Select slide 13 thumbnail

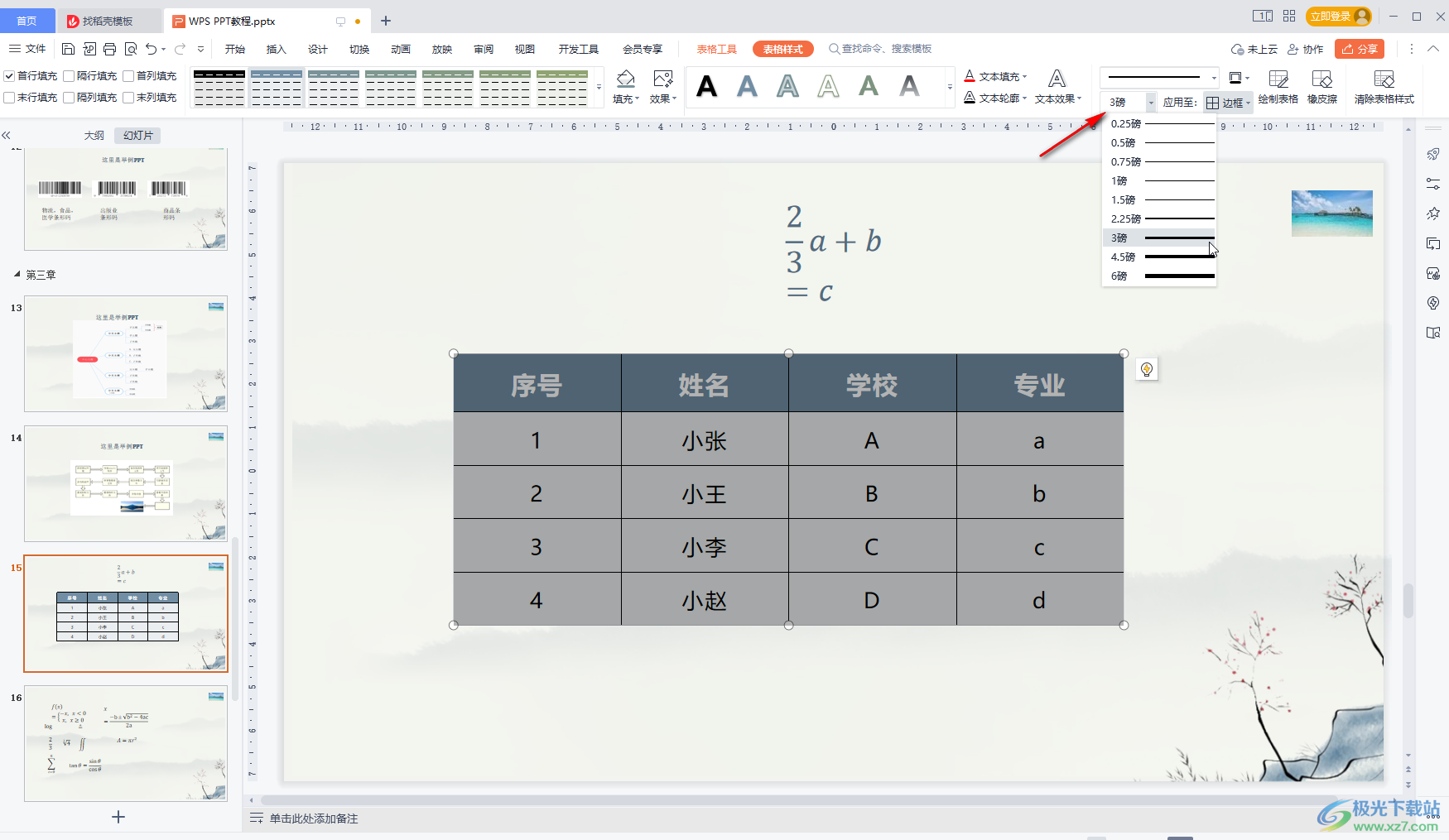point(126,353)
